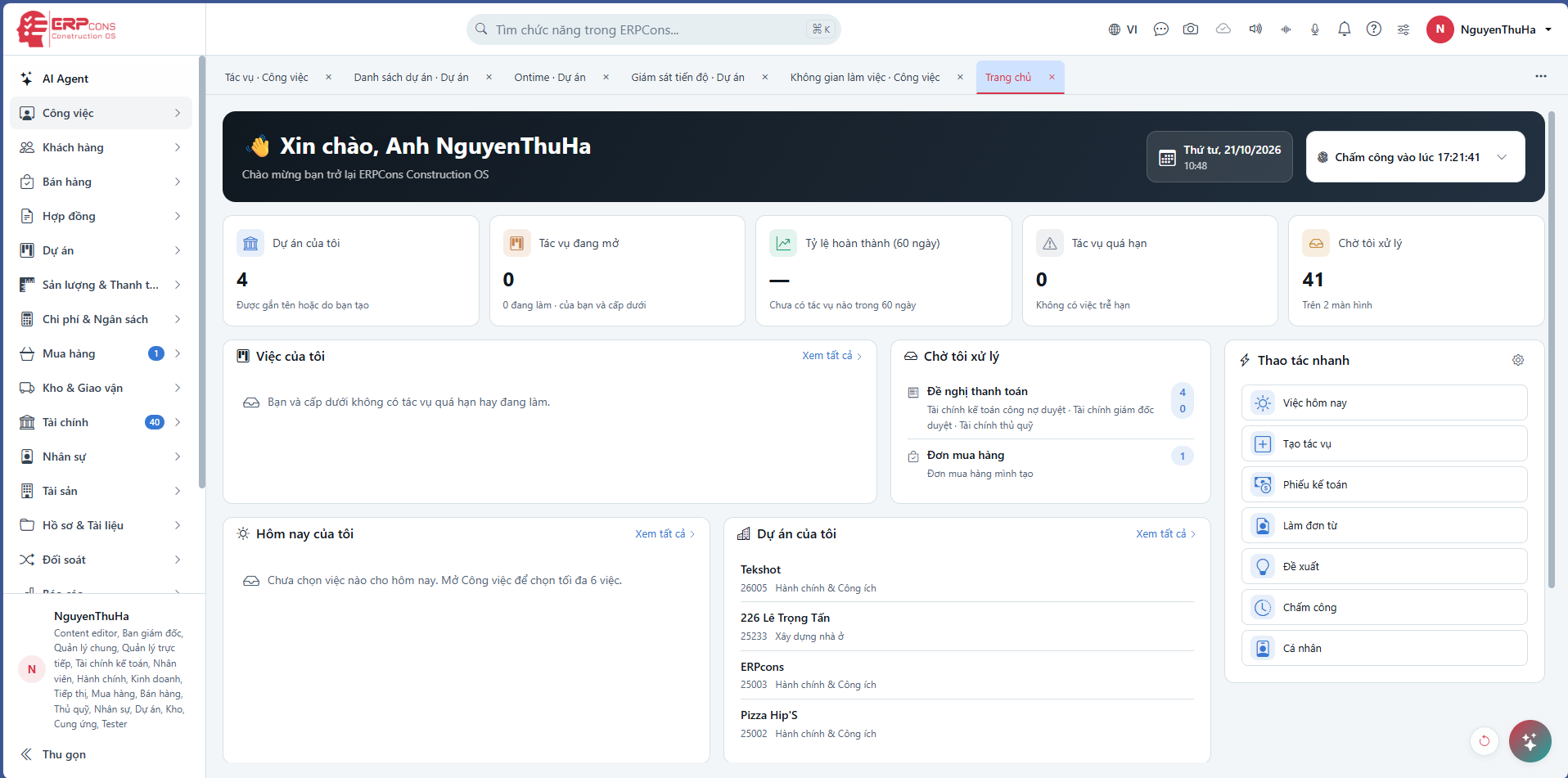Click the main page vertical scrollbar
The width and height of the screenshot is (1568, 778).
click(1552, 350)
